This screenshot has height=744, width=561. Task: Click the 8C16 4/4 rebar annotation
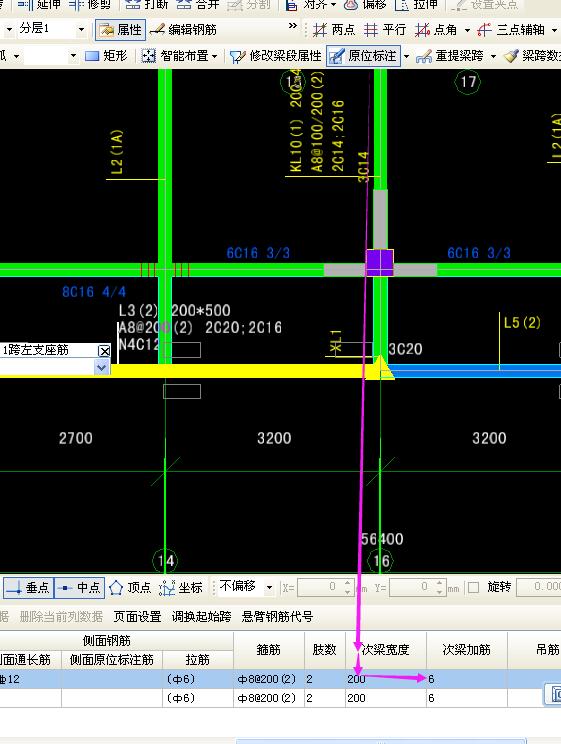point(94,292)
